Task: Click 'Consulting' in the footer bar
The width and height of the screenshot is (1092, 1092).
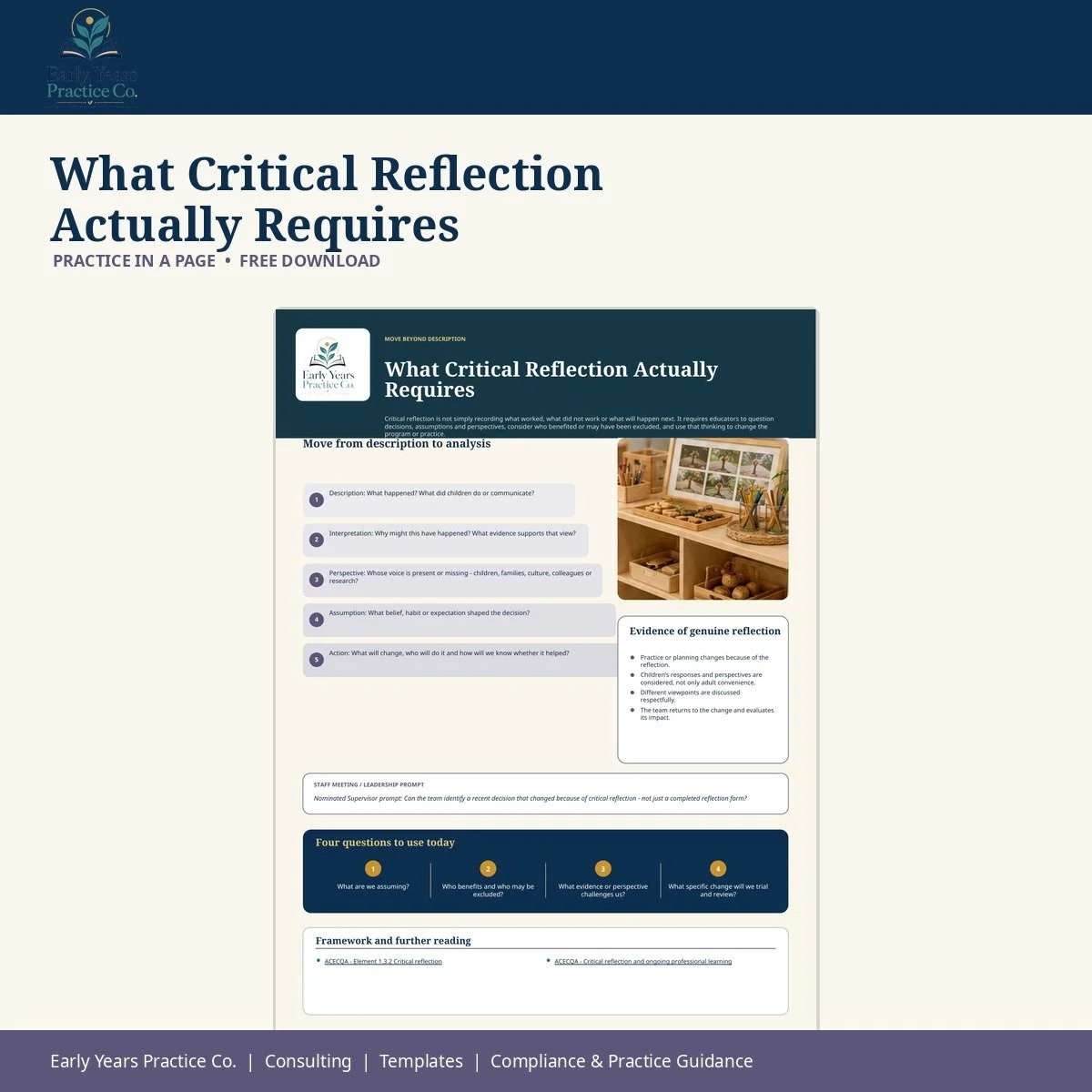Action: coord(308,1061)
